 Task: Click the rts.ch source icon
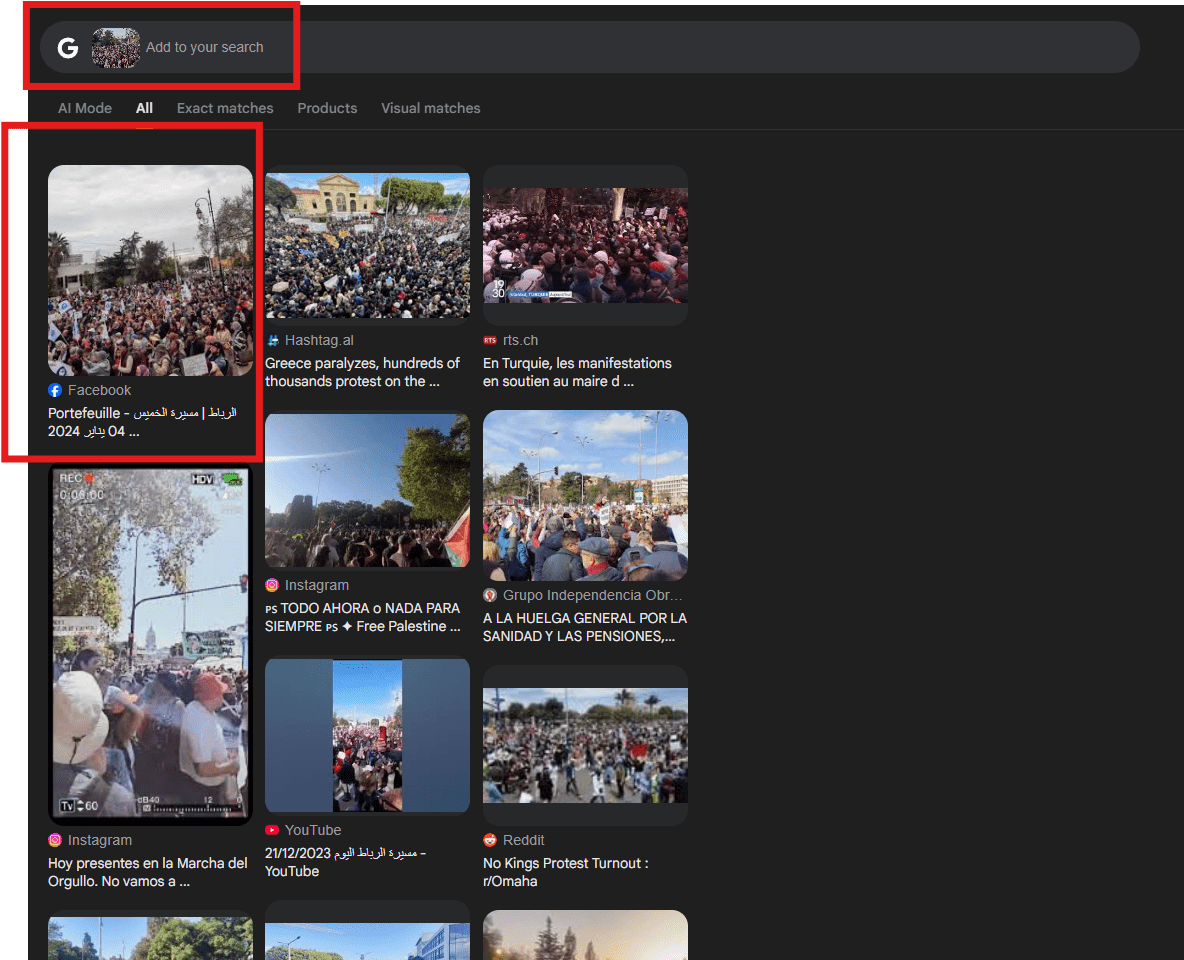click(490, 341)
